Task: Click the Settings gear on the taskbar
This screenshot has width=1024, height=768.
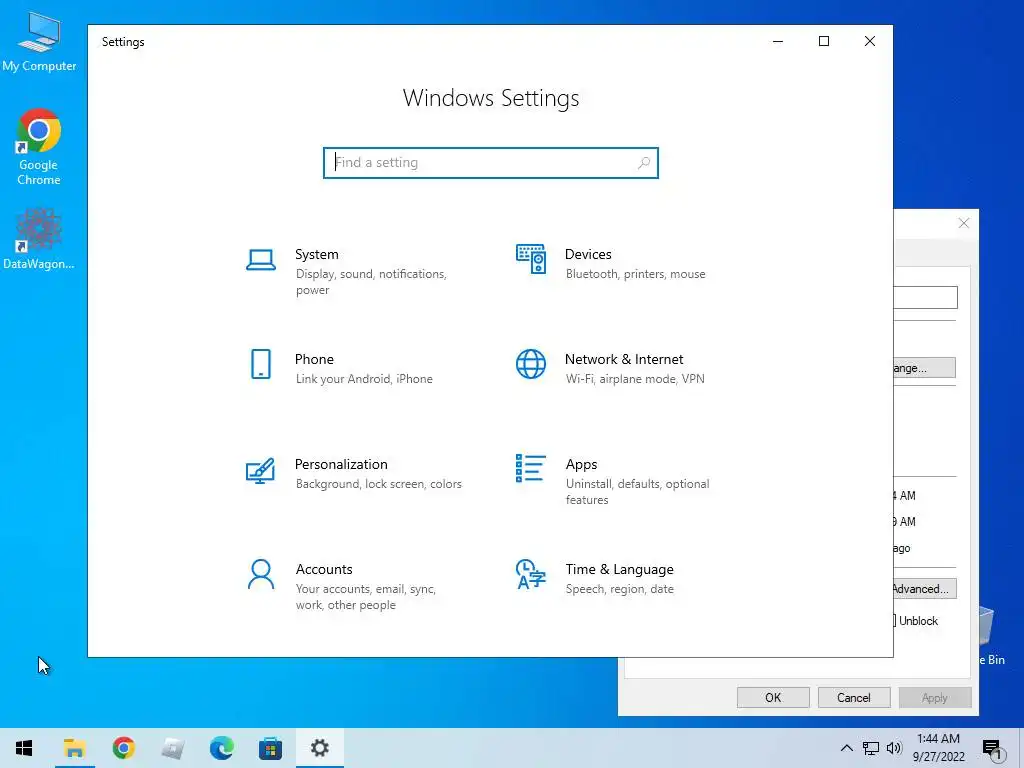Action: tap(319, 748)
